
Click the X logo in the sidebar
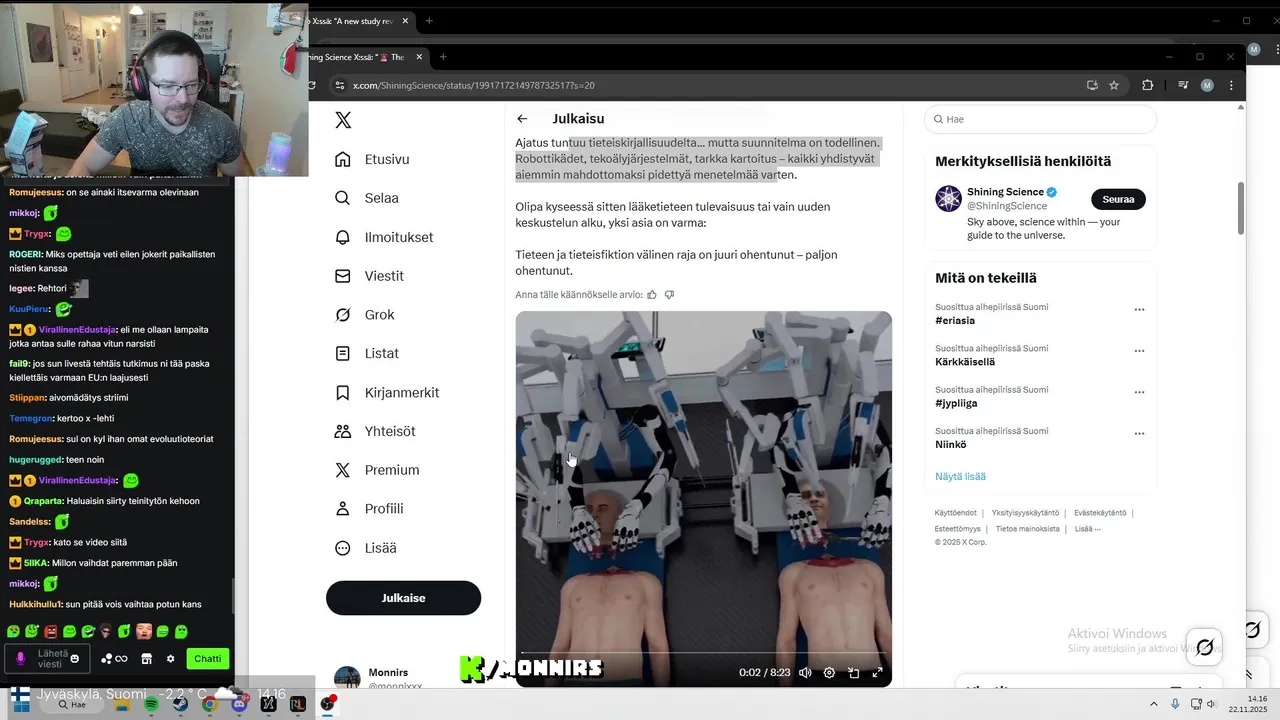click(343, 120)
